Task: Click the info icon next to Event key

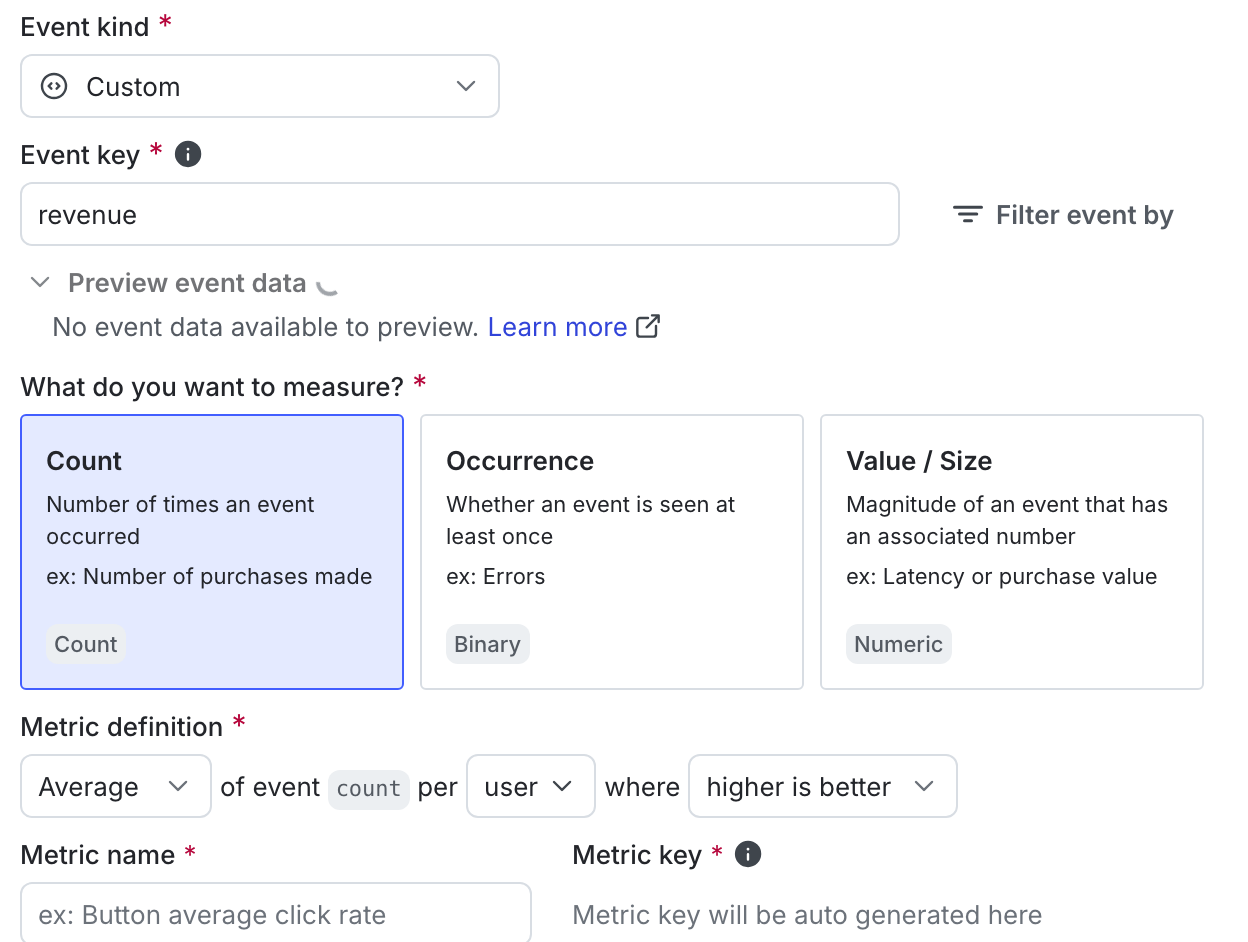Action: pyautogui.click(x=188, y=154)
